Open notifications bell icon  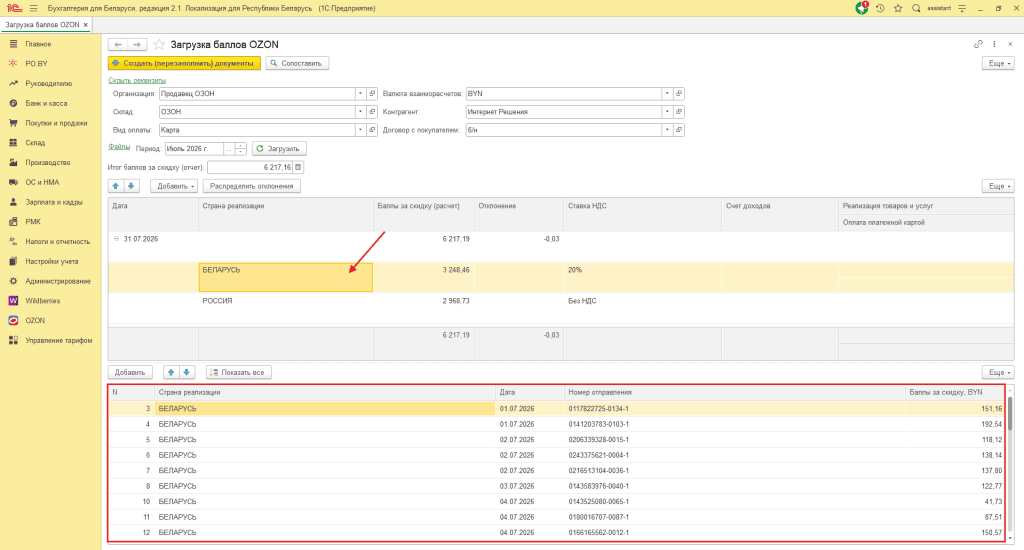coord(862,8)
